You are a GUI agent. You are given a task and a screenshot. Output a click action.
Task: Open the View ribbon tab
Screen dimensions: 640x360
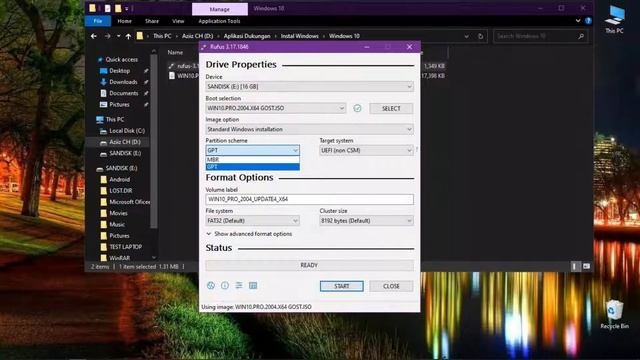178,21
